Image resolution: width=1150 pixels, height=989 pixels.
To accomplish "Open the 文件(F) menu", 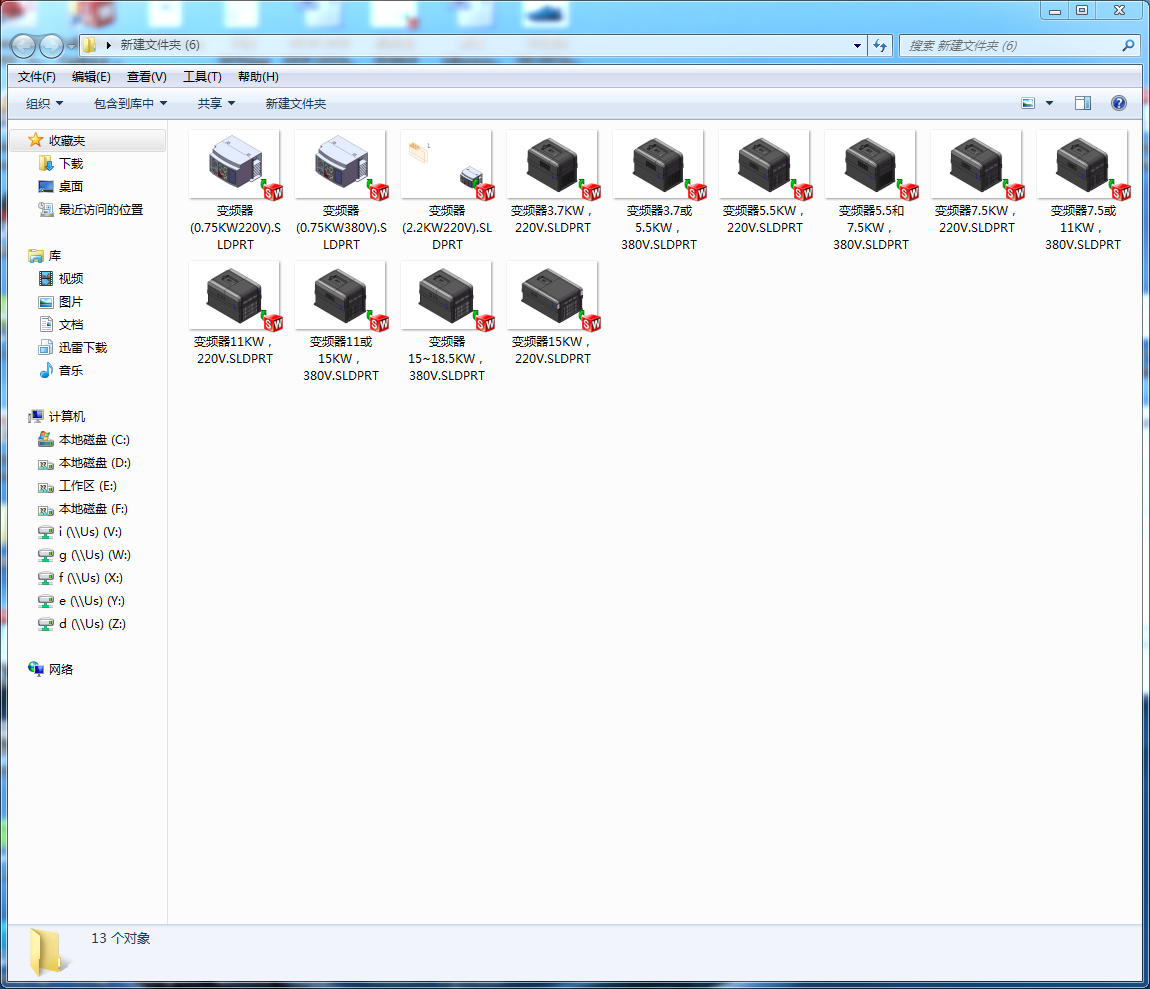I will click(37, 77).
